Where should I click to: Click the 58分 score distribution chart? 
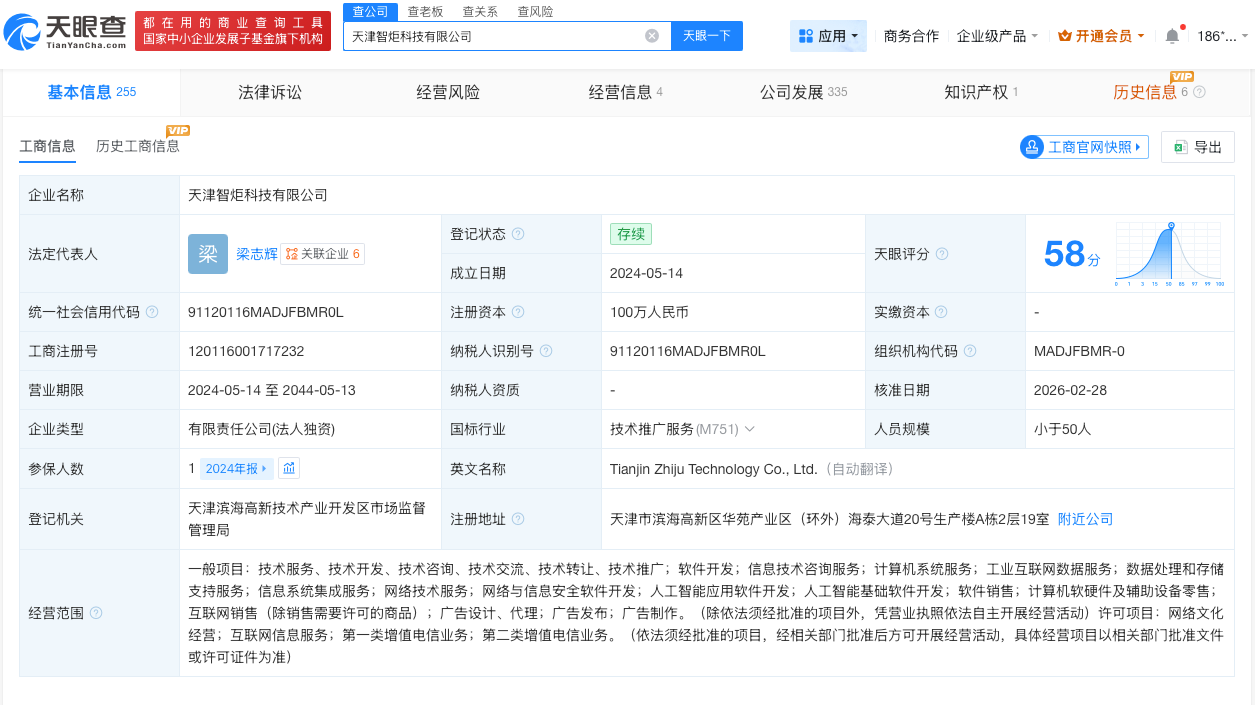1170,254
